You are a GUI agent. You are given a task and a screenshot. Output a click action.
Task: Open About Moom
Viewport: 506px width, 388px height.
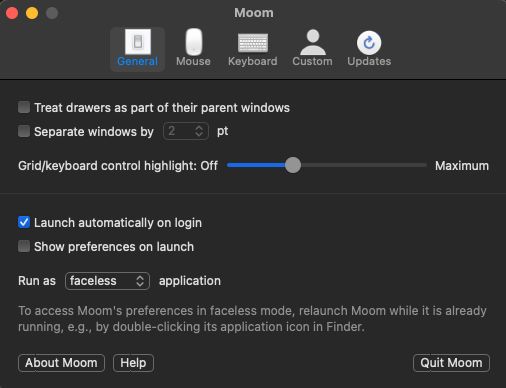point(61,363)
